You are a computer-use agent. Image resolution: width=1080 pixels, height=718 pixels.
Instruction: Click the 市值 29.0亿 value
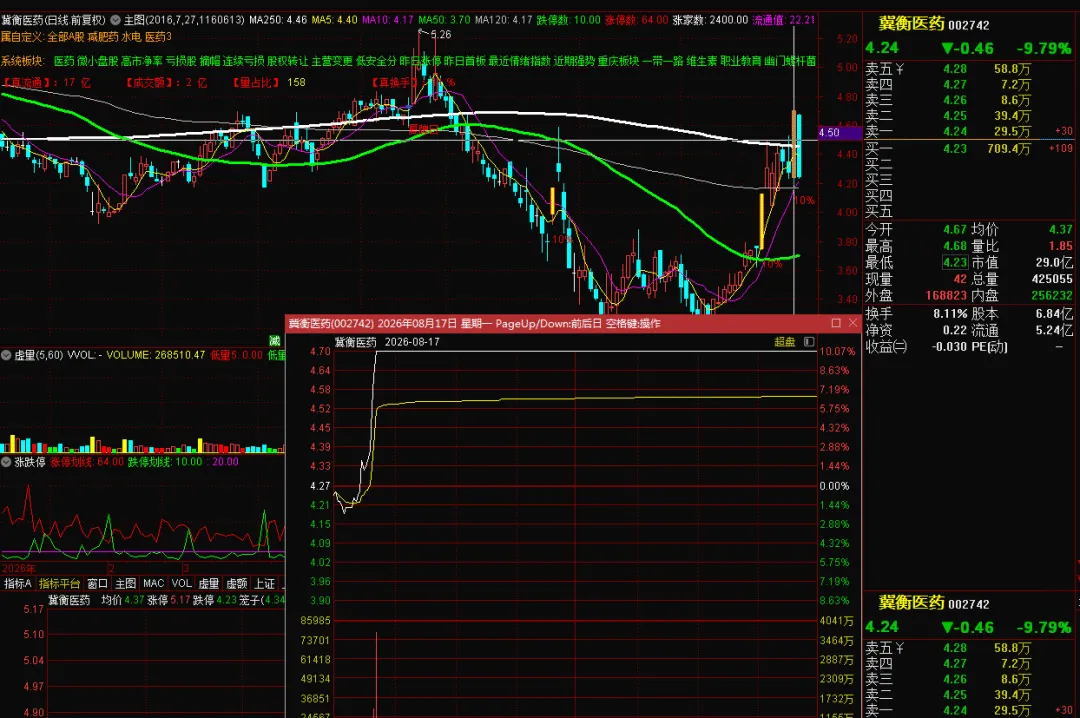click(1054, 263)
